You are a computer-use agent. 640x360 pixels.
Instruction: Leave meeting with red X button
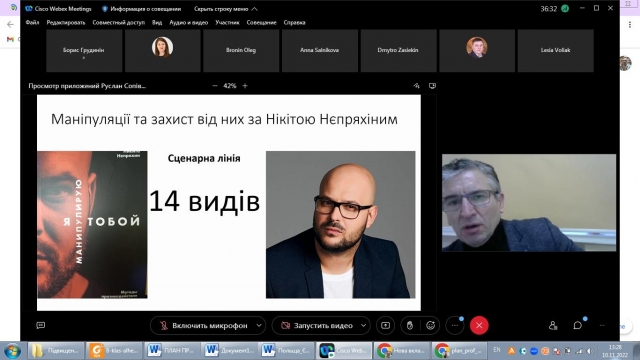479,325
